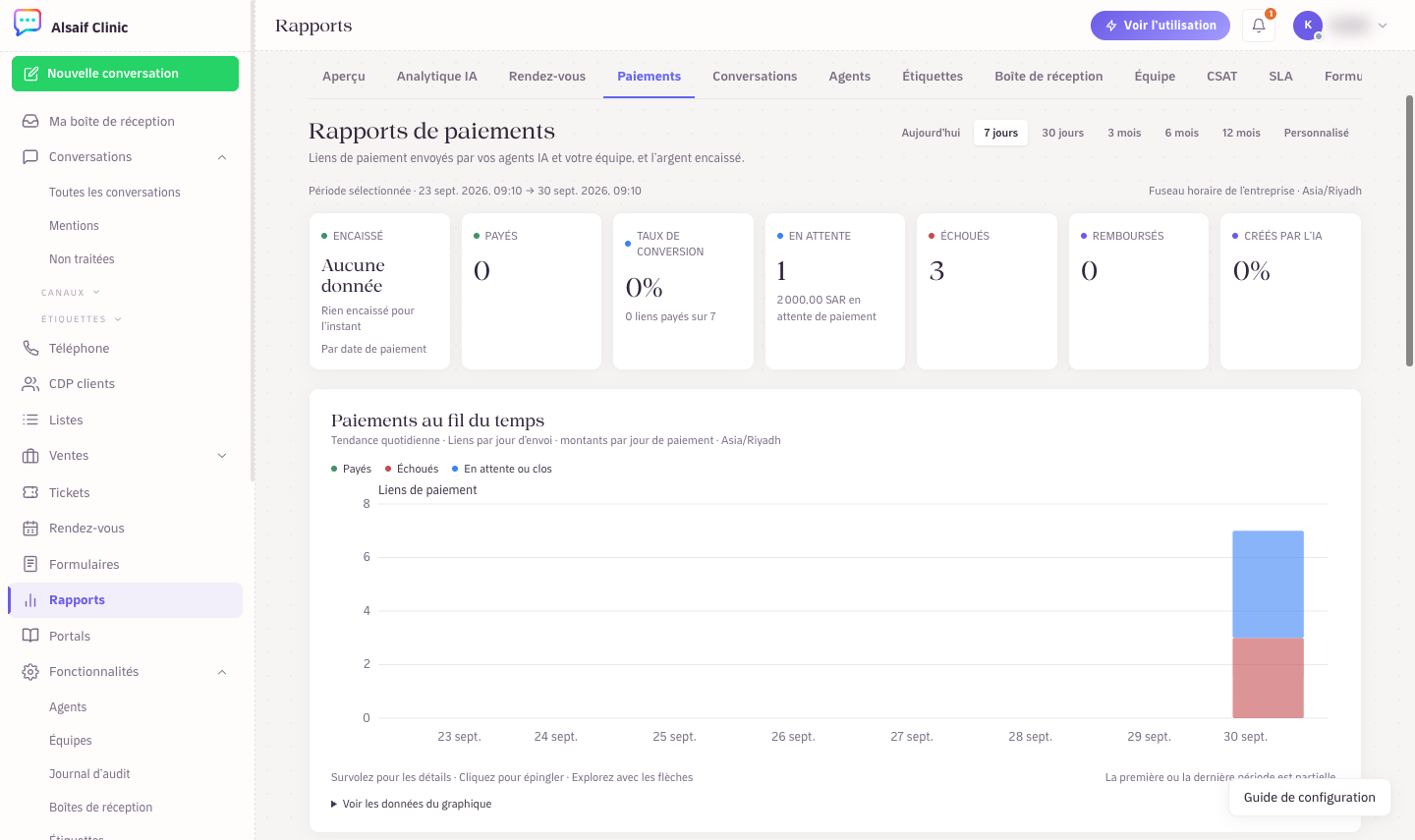
Task: Click the CDP clients people icon
Action: click(x=30, y=384)
